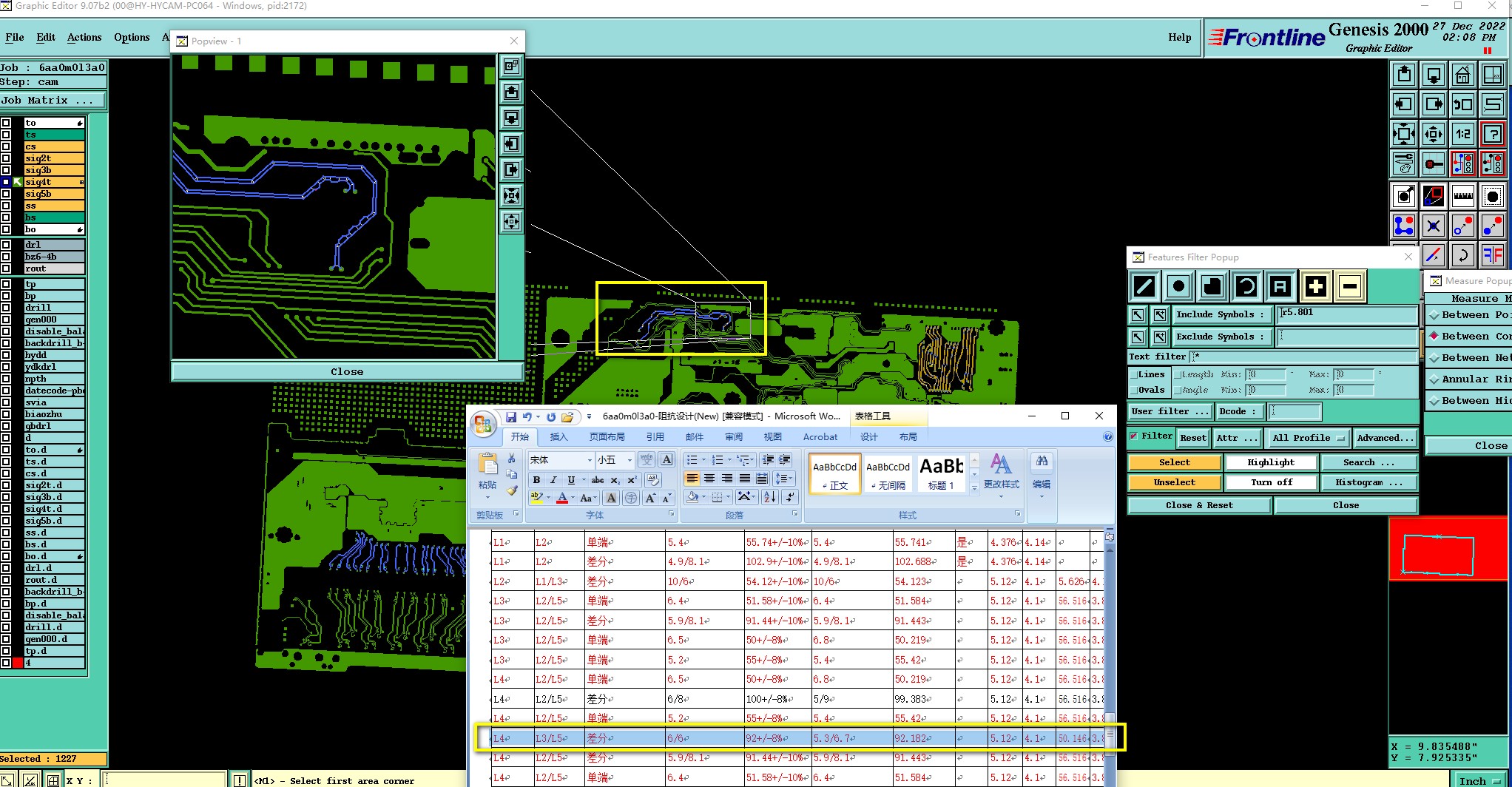1512x787 pixels.
Task: Click the Histogram ... button
Action: [x=1368, y=482]
